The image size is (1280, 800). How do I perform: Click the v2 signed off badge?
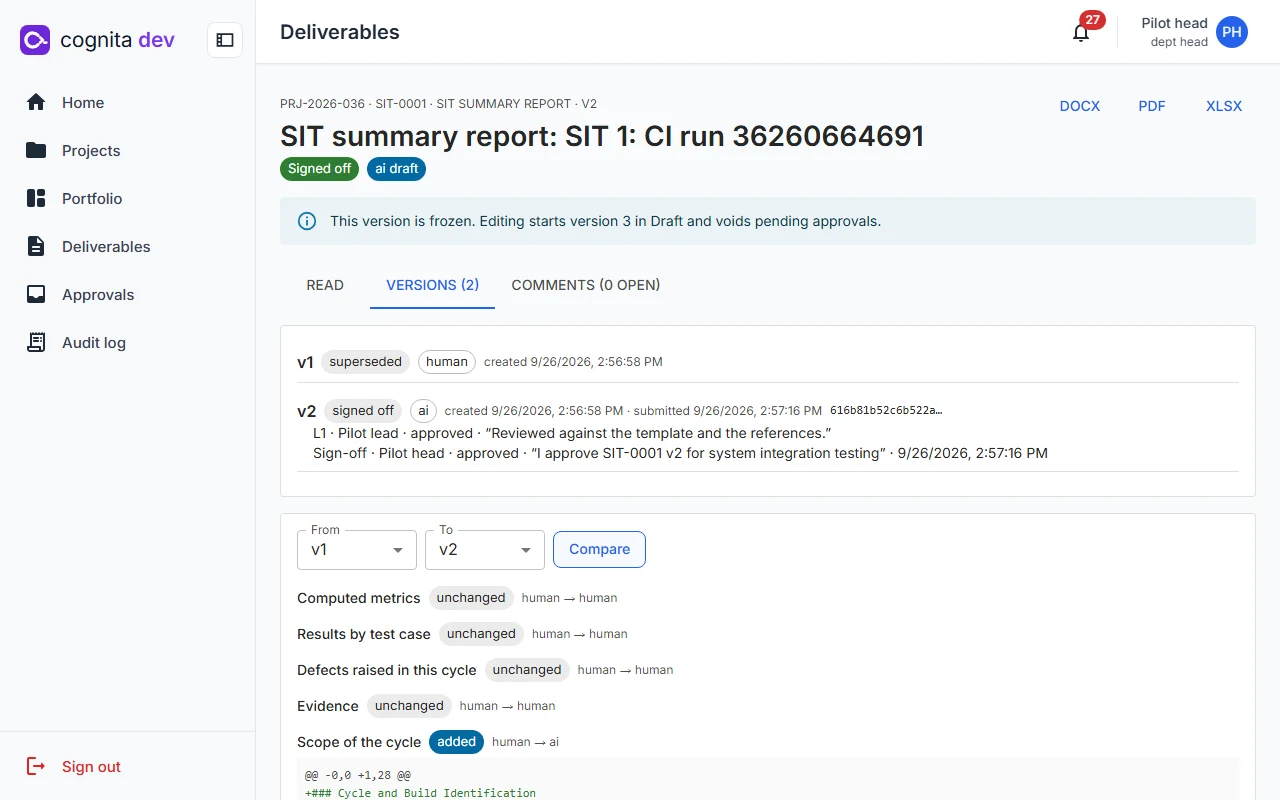click(363, 410)
